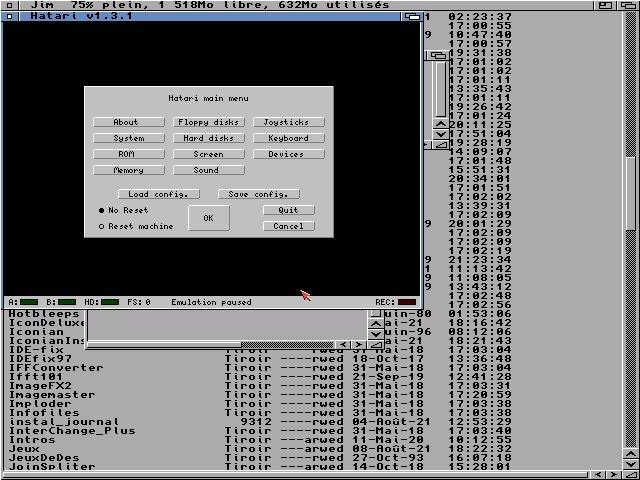Click the Hatari window depth gadget
Viewport: 640px width, 480px height.
(x=413, y=16)
